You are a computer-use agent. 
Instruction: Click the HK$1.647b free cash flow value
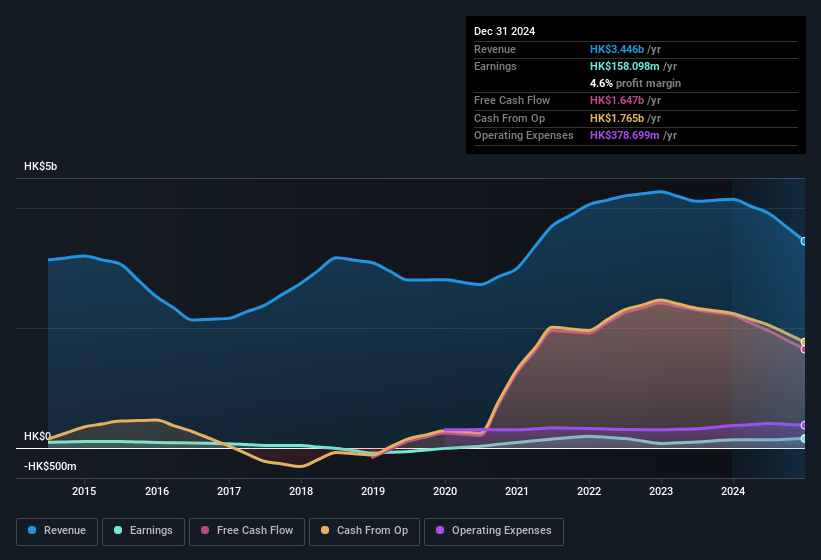617,100
